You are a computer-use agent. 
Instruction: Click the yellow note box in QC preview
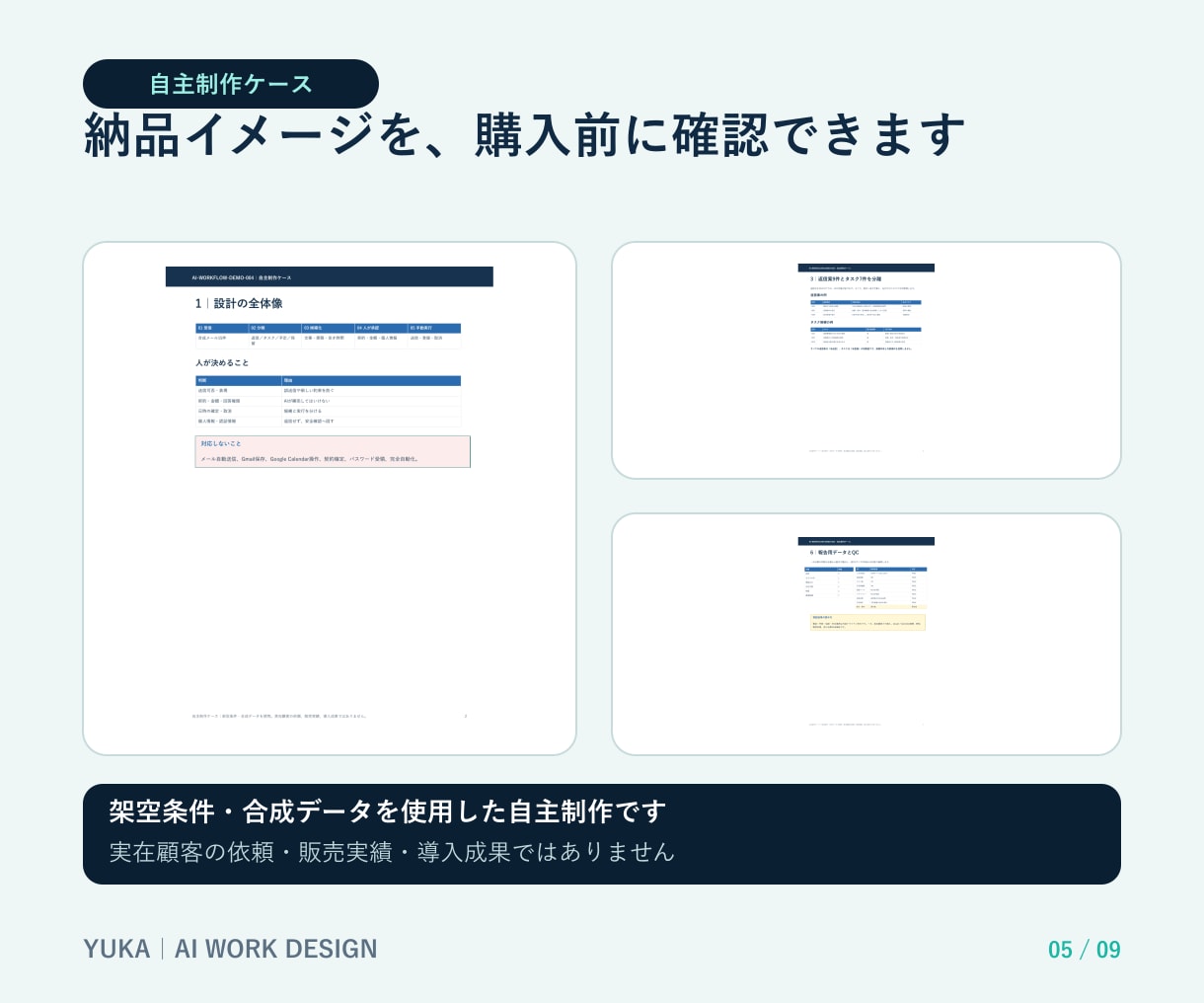point(867,622)
